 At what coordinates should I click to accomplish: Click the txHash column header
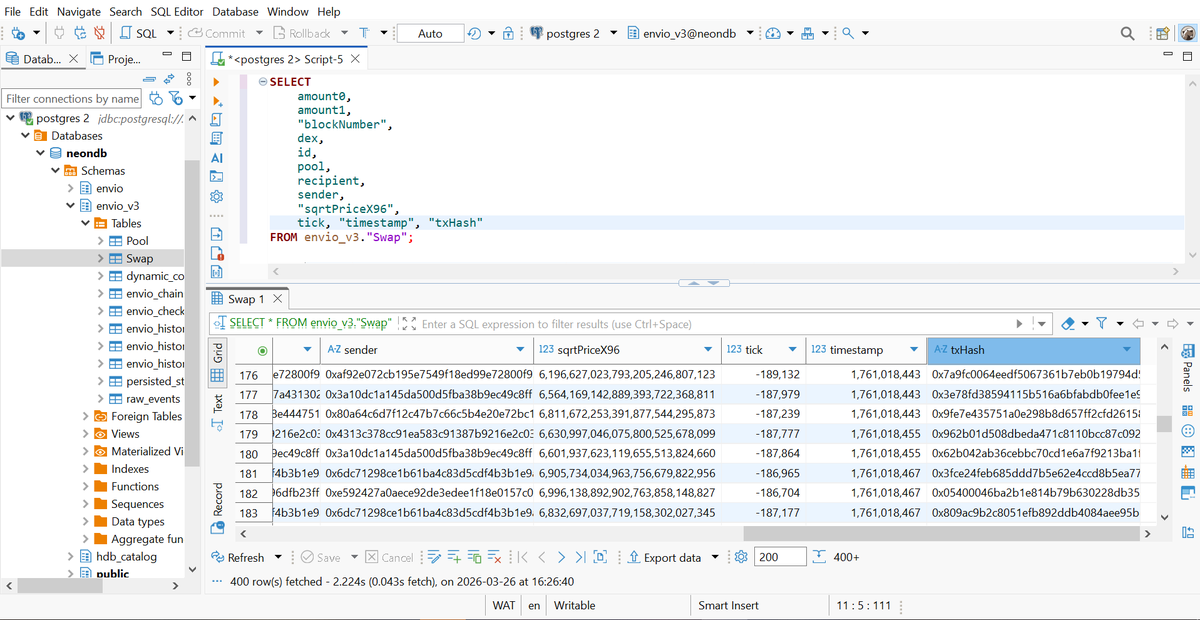[1033, 349]
